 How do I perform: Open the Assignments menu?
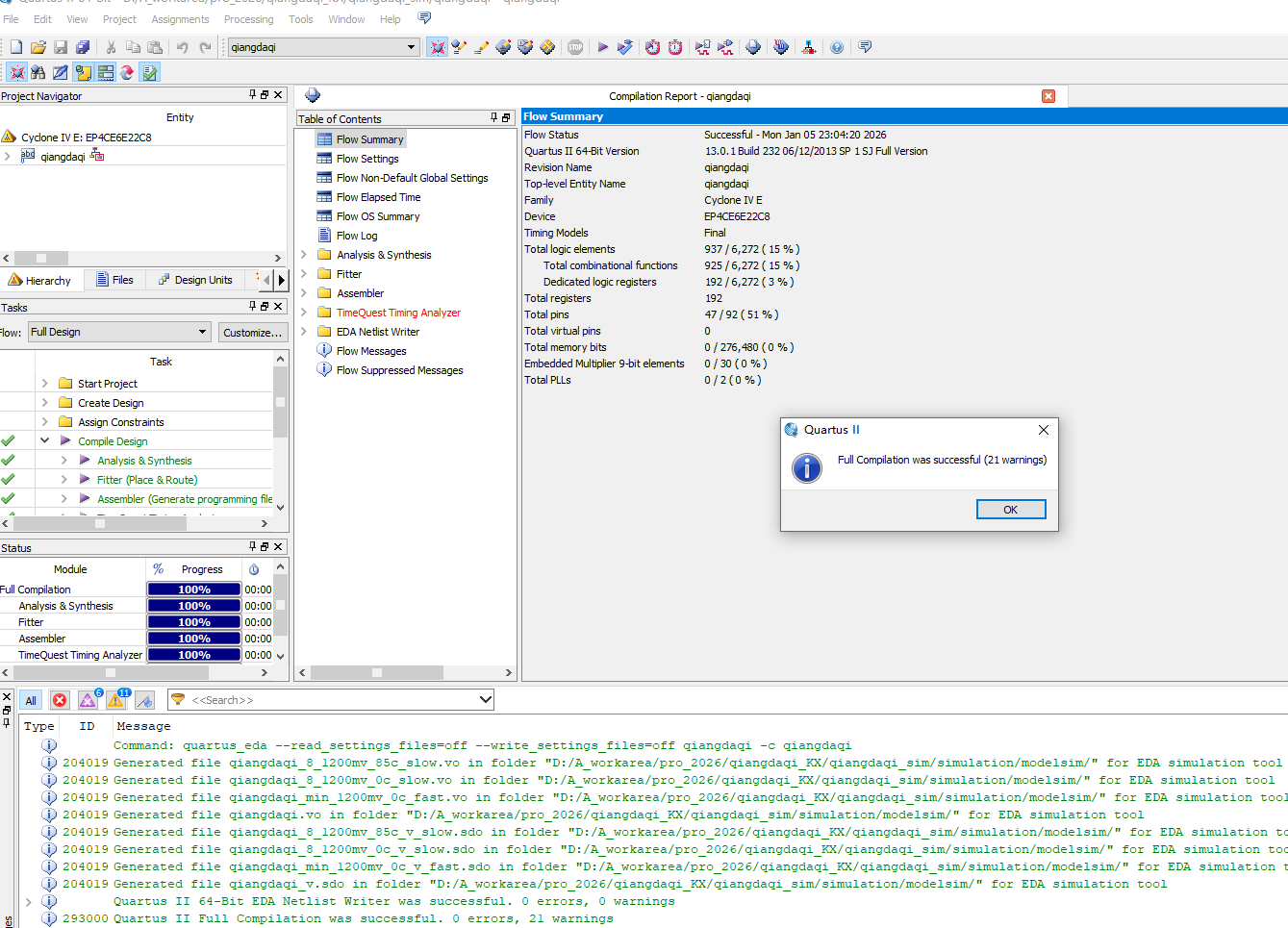[180, 19]
